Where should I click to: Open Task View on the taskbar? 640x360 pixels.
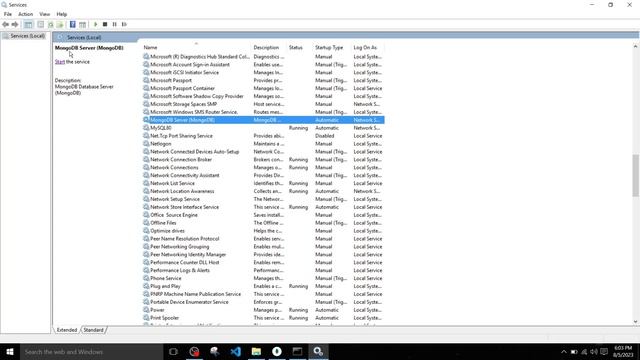pos(173,351)
